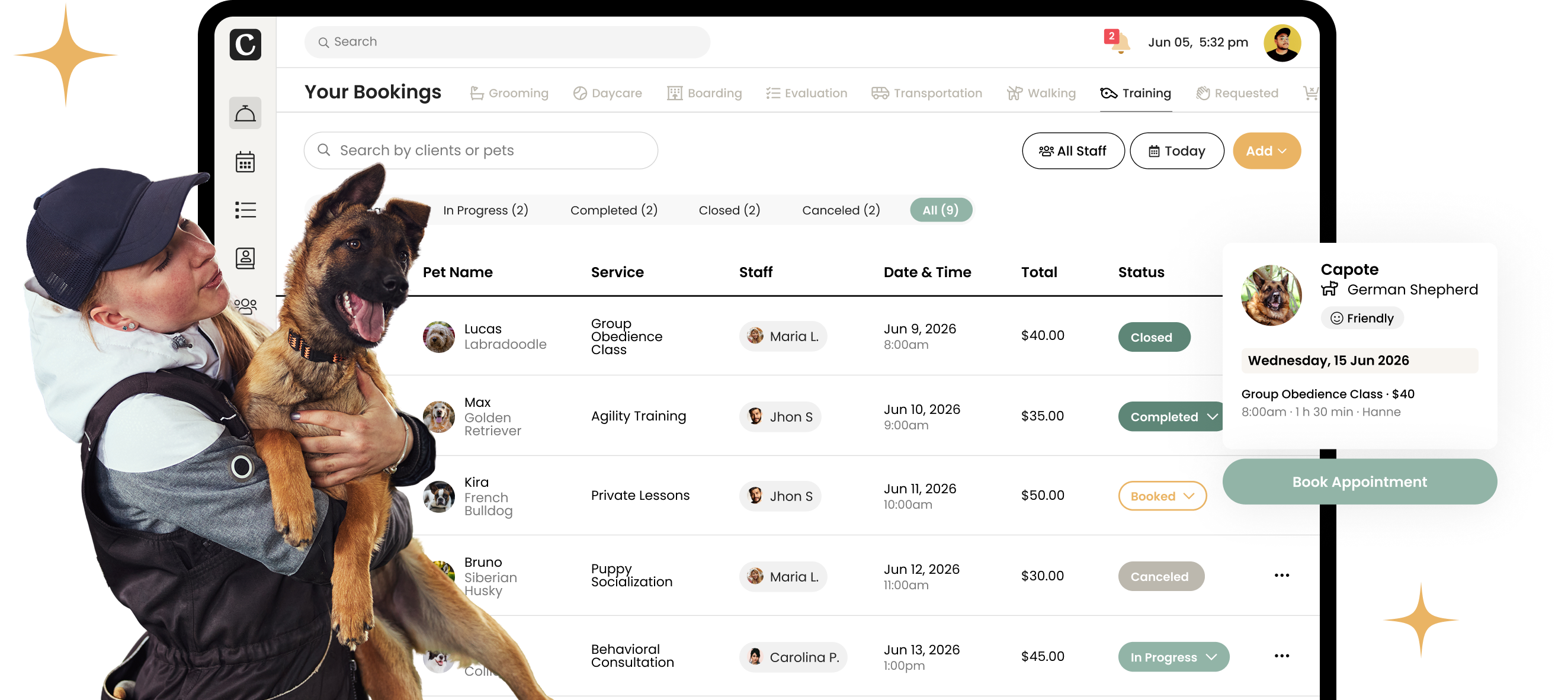
Task: Click Lucas pet avatar thumbnail
Action: [x=438, y=336]
